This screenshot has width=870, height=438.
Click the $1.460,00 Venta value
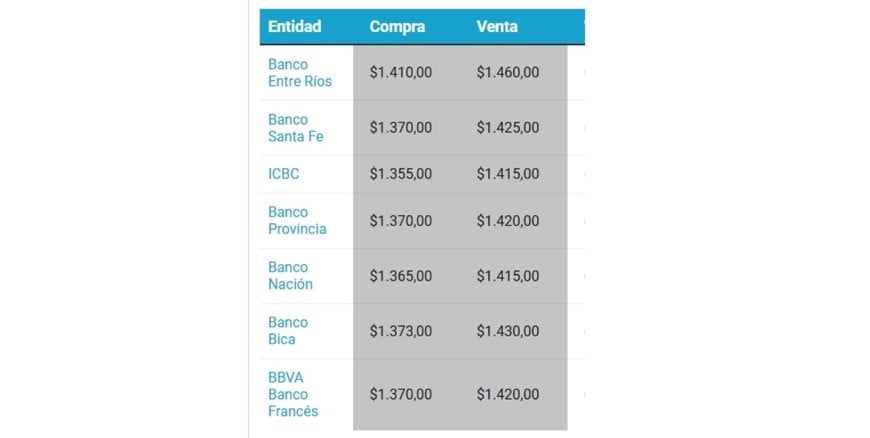[x=508, y=72]
